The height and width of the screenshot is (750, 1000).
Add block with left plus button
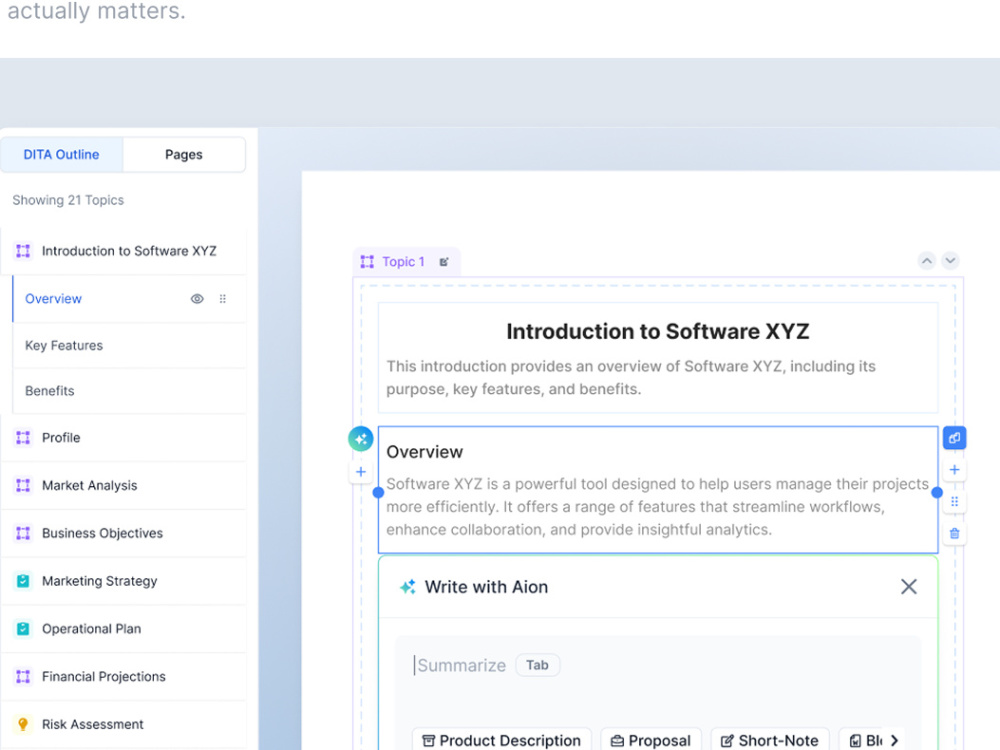(x=360, y=472)
